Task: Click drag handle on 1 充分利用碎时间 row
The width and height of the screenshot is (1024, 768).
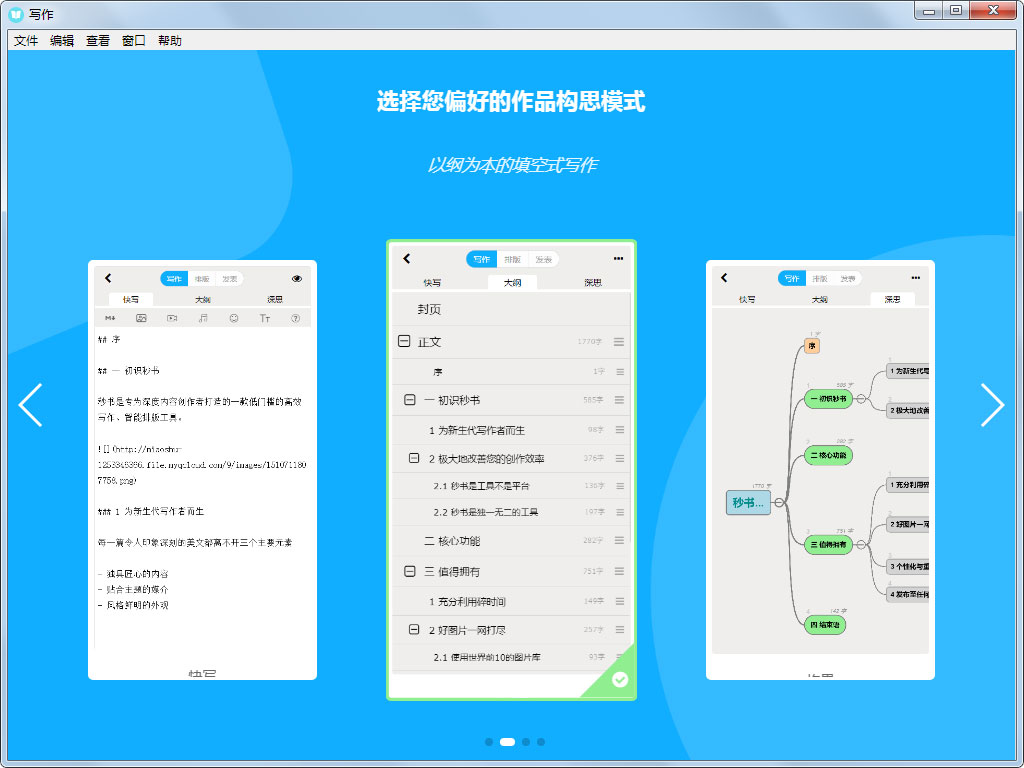Action: tap(620, 601)
